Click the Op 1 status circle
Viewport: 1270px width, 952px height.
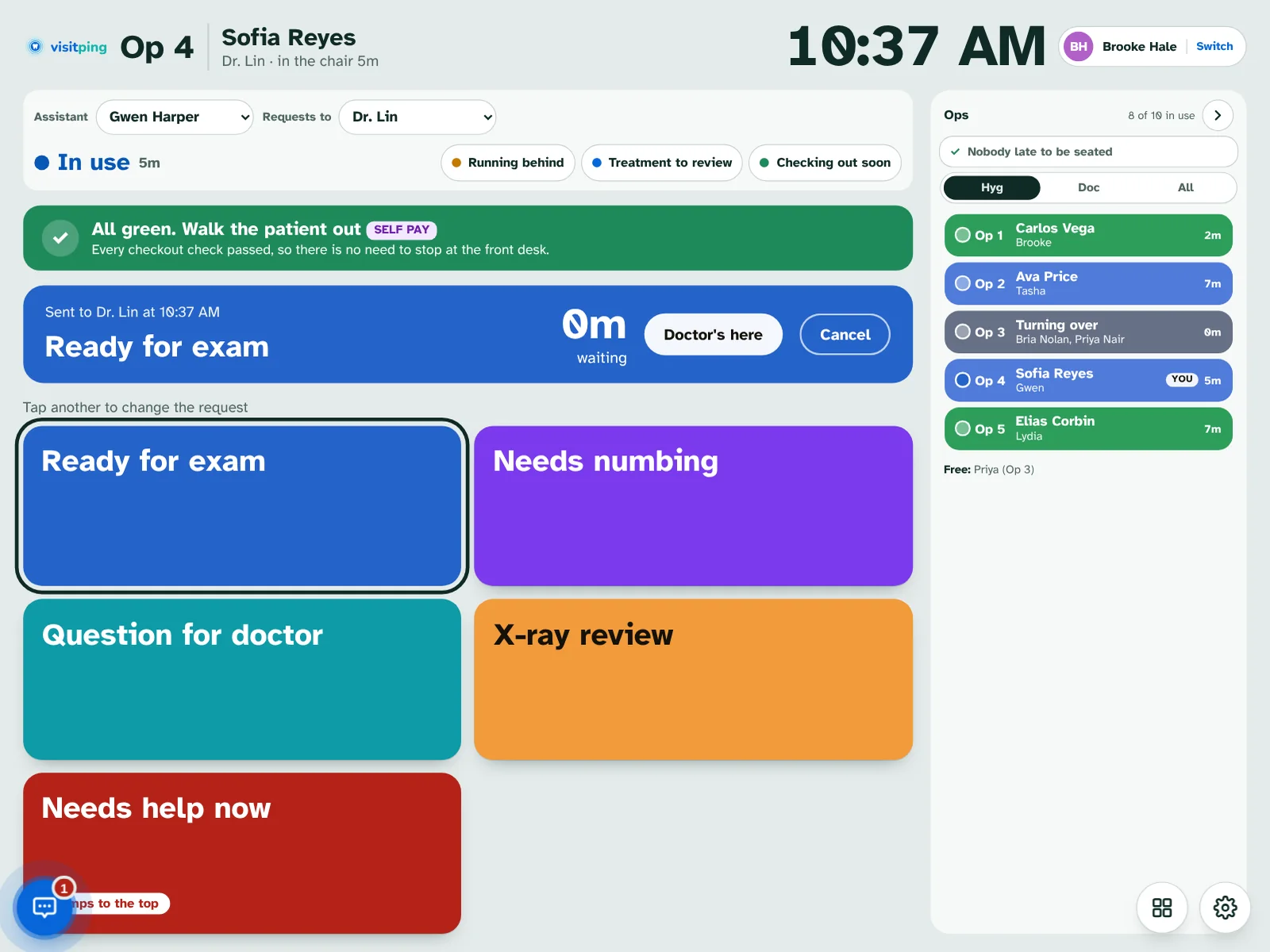(x=963, y=235)
